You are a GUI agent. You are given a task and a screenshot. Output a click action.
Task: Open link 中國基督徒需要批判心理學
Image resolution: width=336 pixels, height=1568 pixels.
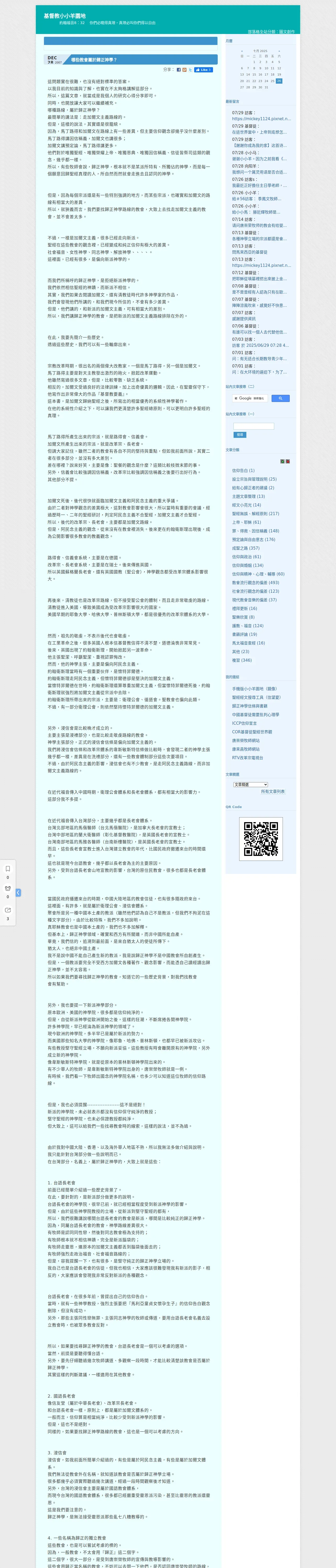point(255,714)
